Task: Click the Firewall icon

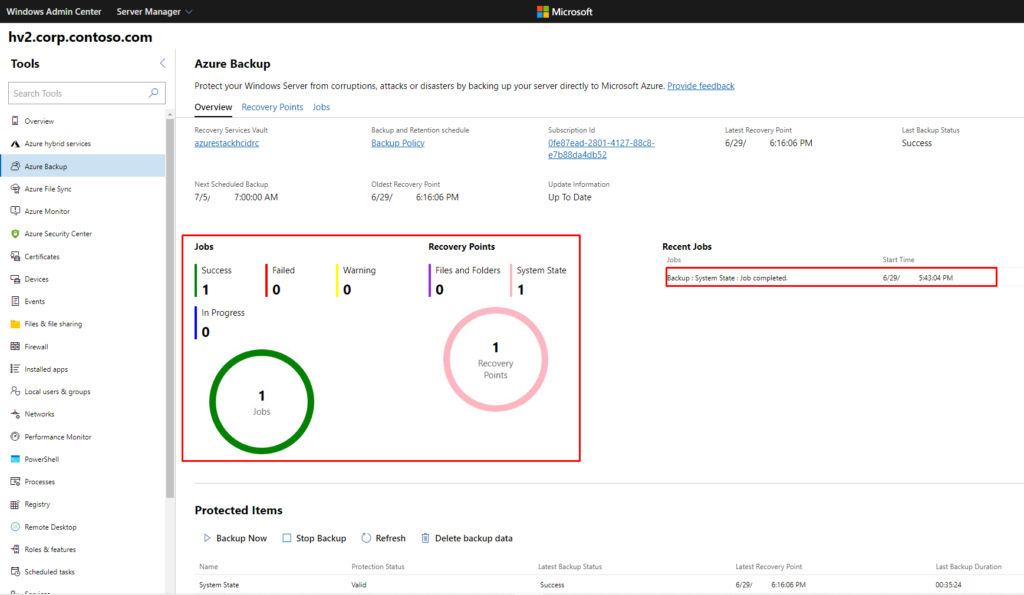Action: point(15,346)
